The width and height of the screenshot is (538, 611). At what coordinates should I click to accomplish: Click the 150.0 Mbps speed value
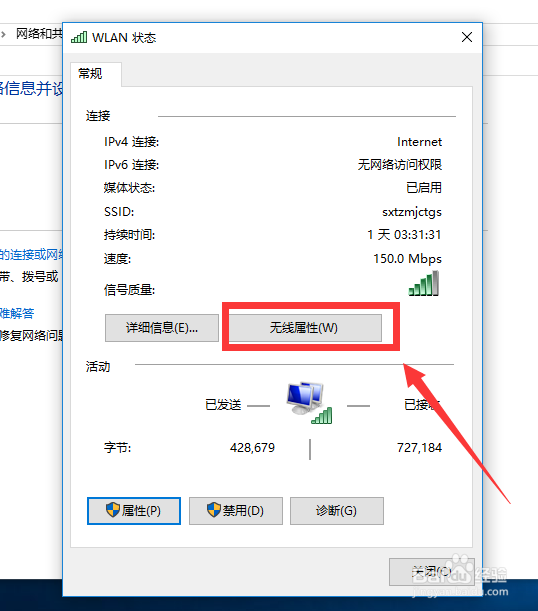coord(407,259)
